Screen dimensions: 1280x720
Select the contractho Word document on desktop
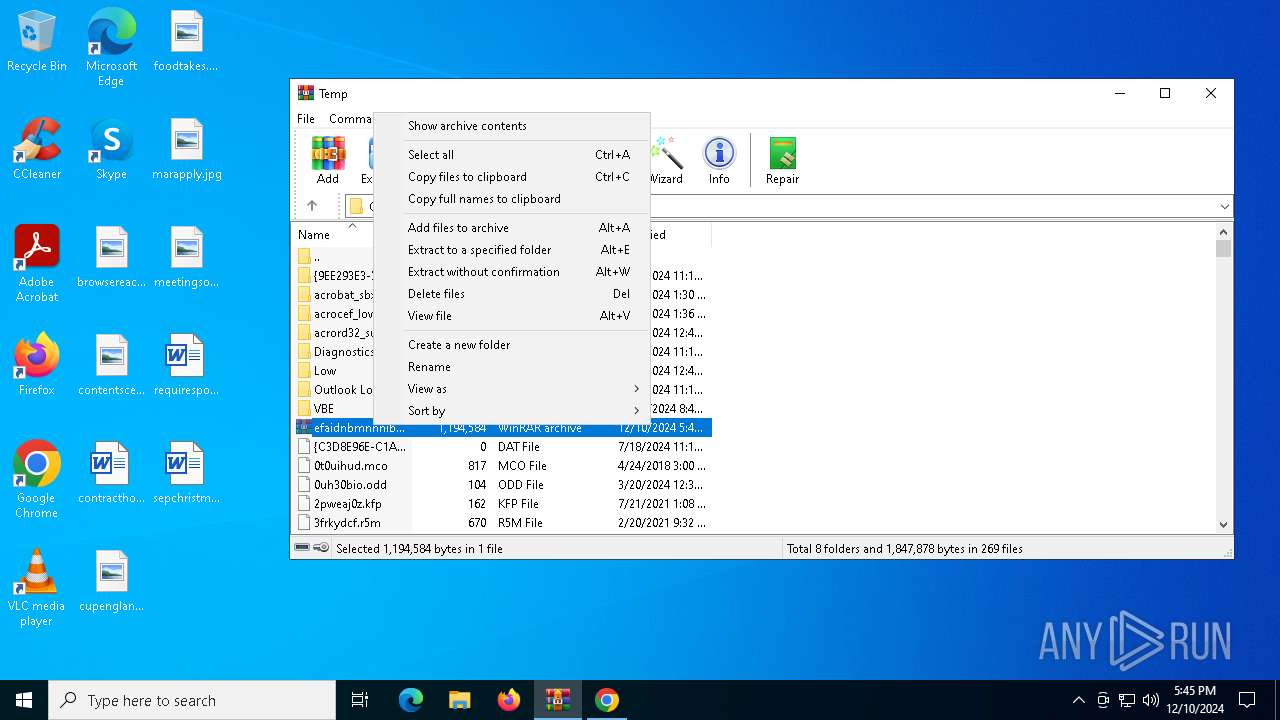(111, 473)
